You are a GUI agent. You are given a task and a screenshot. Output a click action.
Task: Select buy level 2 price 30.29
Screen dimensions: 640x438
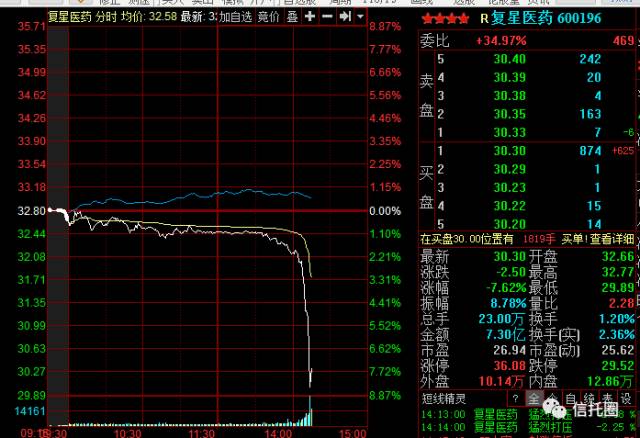tap(509, 169)
